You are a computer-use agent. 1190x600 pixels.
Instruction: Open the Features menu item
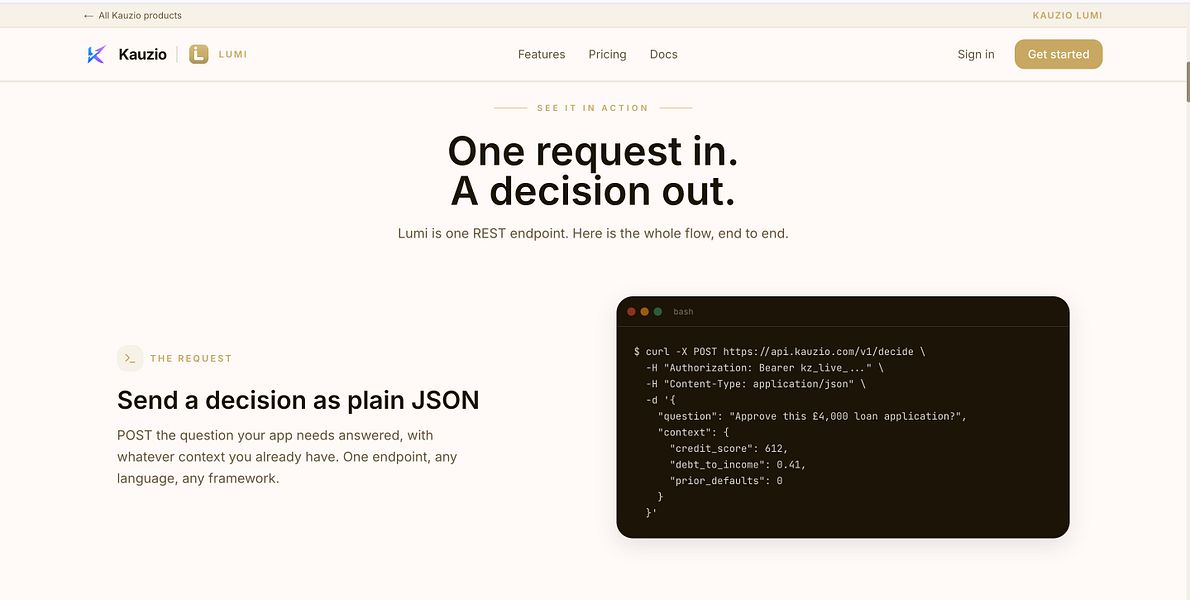(541, 55)
